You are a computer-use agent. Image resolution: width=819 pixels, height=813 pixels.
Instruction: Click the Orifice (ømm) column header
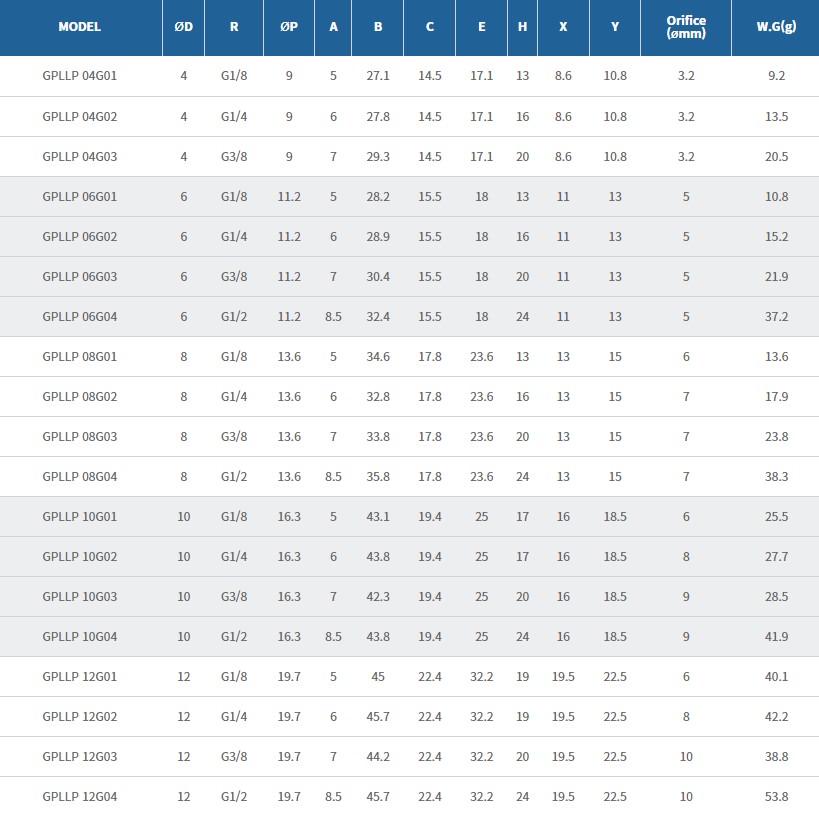tap(686, 27)
